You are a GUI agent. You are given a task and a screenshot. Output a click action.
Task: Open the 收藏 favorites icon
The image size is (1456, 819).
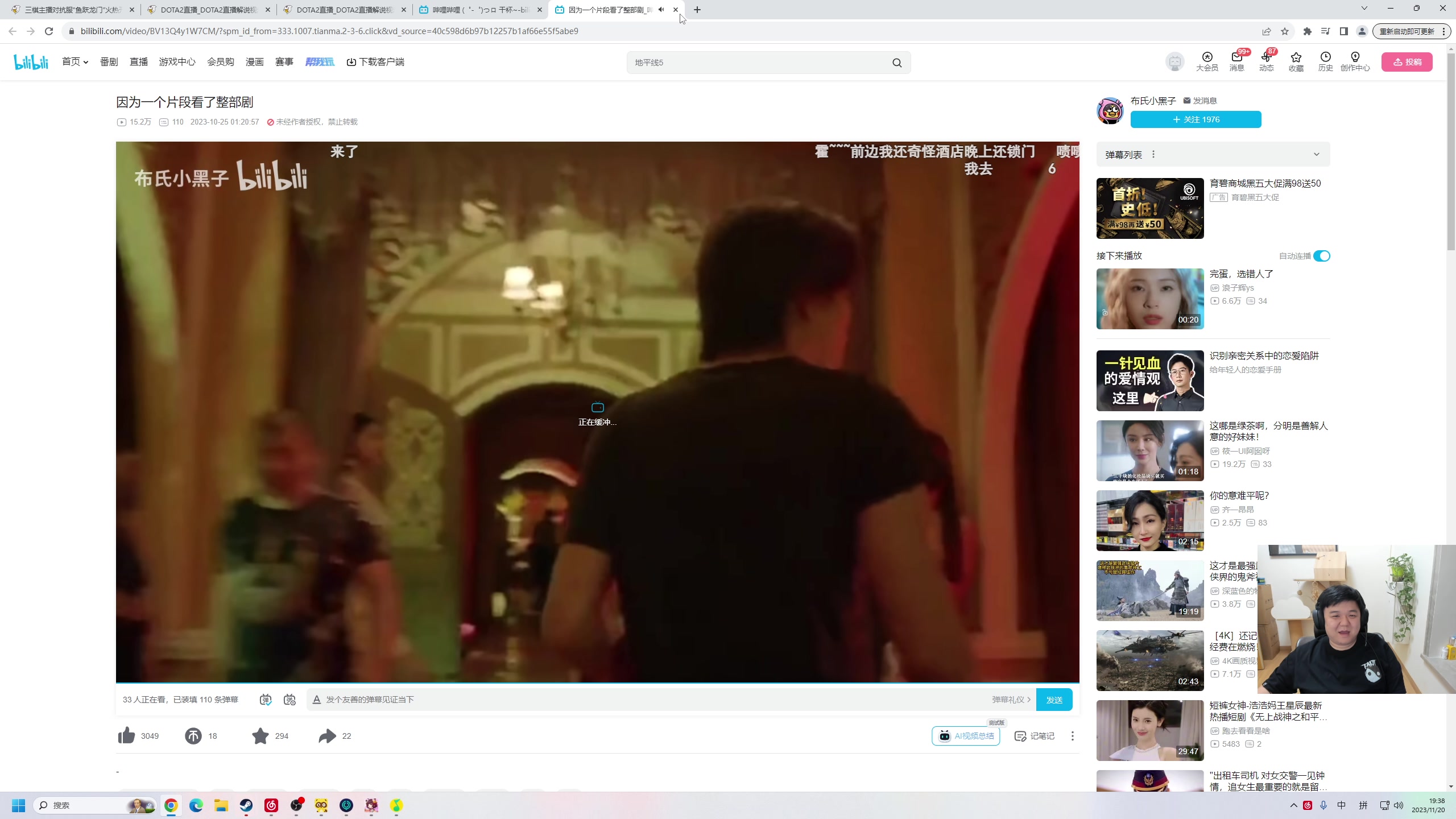1296,61
